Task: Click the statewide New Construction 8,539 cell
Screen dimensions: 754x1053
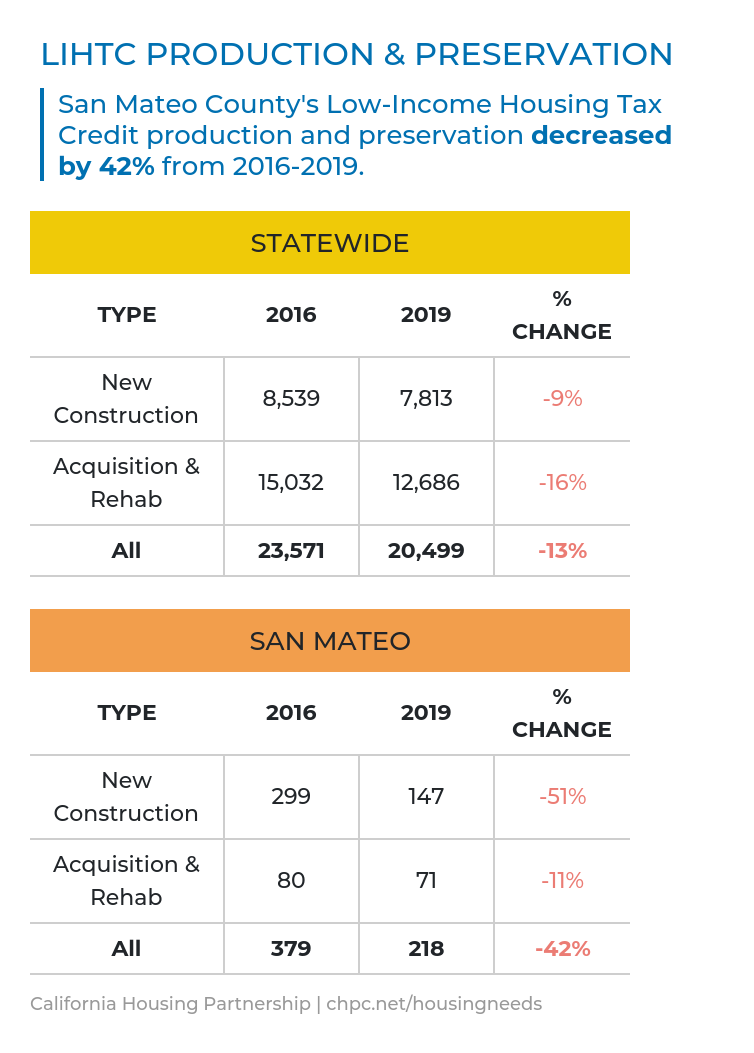Action: 291,399
